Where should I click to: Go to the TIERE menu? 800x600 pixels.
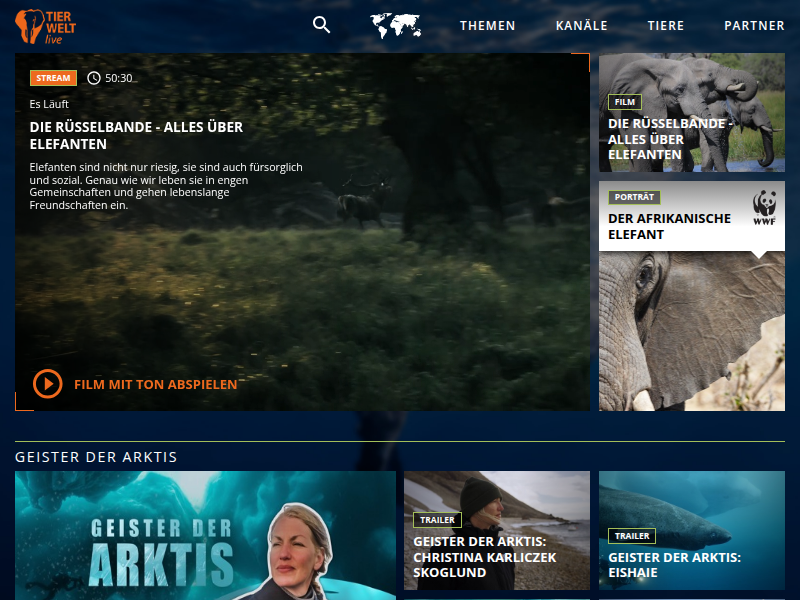pos(666,26)
